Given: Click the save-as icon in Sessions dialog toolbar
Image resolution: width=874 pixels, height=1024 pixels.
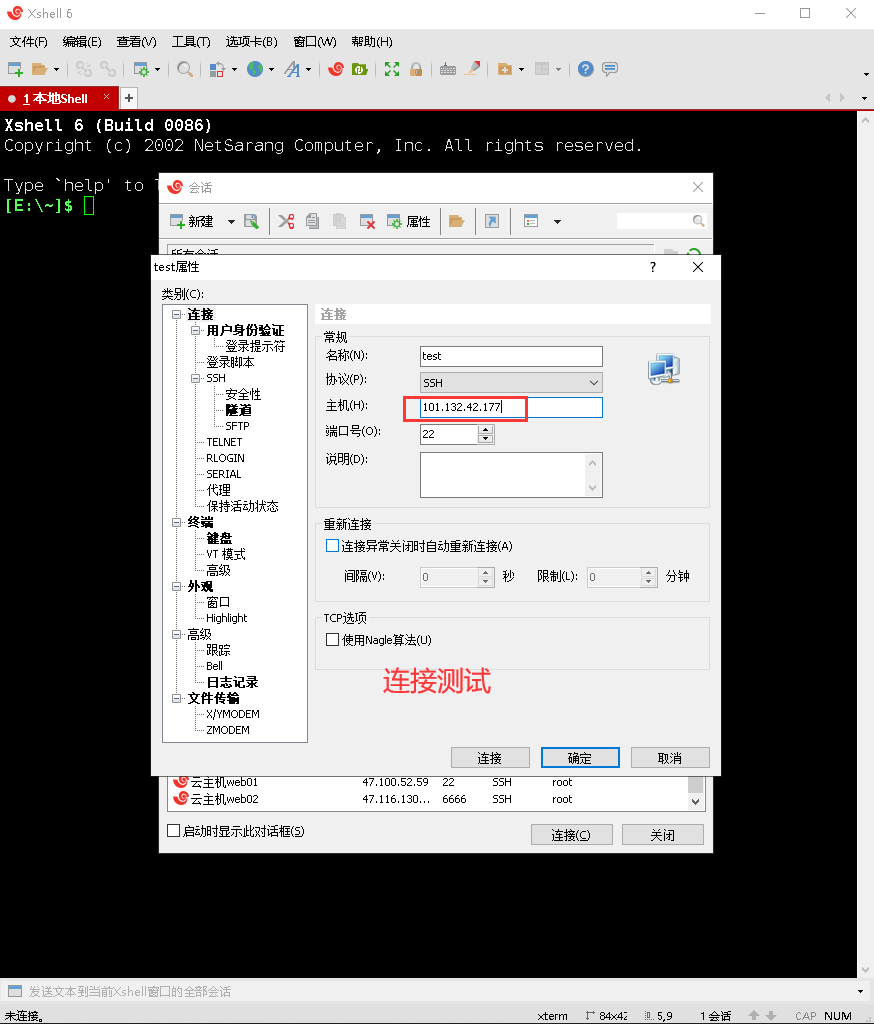Looking at the screenshot, I should 251,221.
